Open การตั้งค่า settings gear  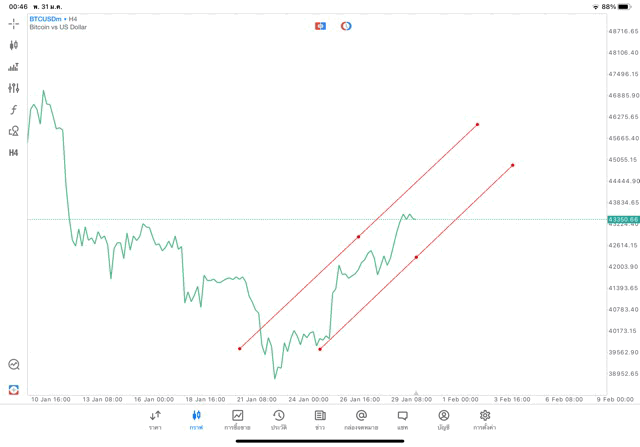(485, 420)
